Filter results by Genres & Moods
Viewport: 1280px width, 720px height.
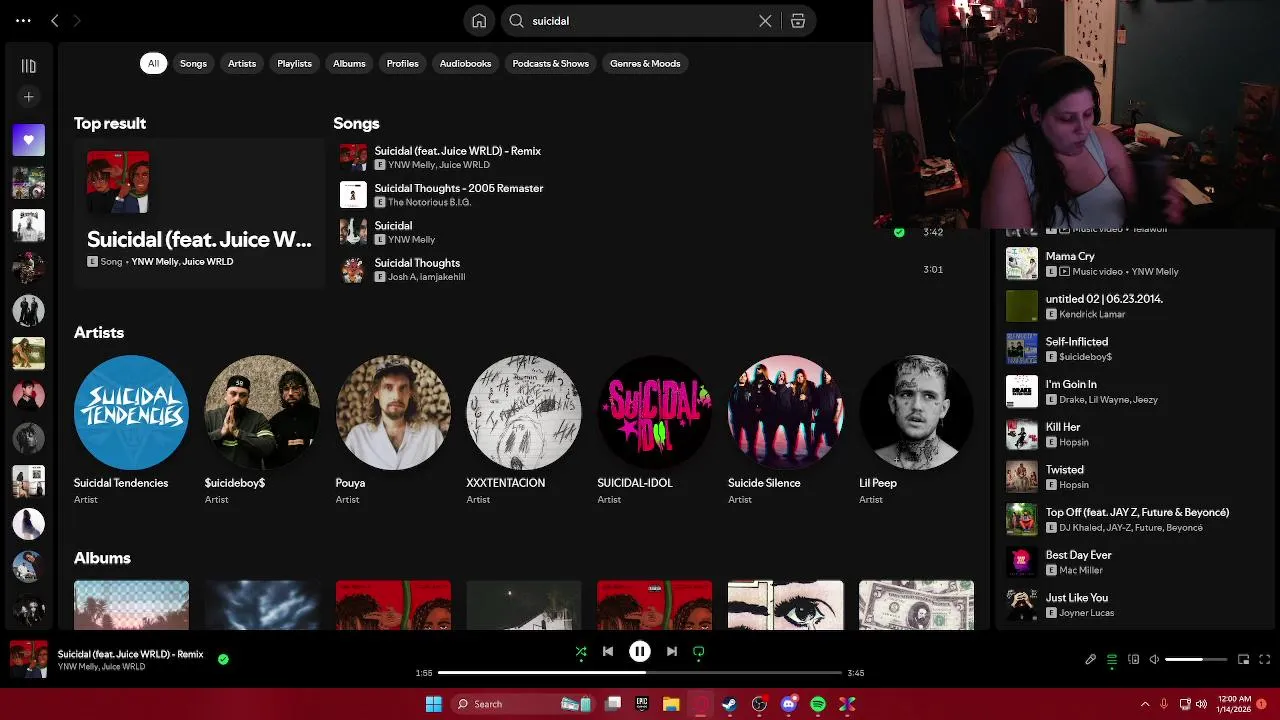click(x=645, y=63)
